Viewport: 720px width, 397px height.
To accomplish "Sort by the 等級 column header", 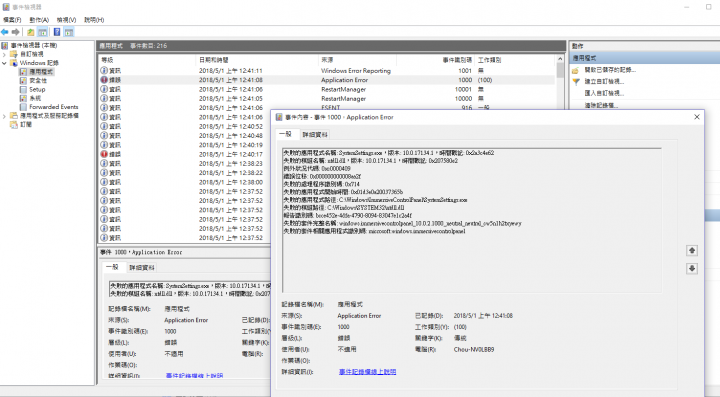I will (147, 60).
